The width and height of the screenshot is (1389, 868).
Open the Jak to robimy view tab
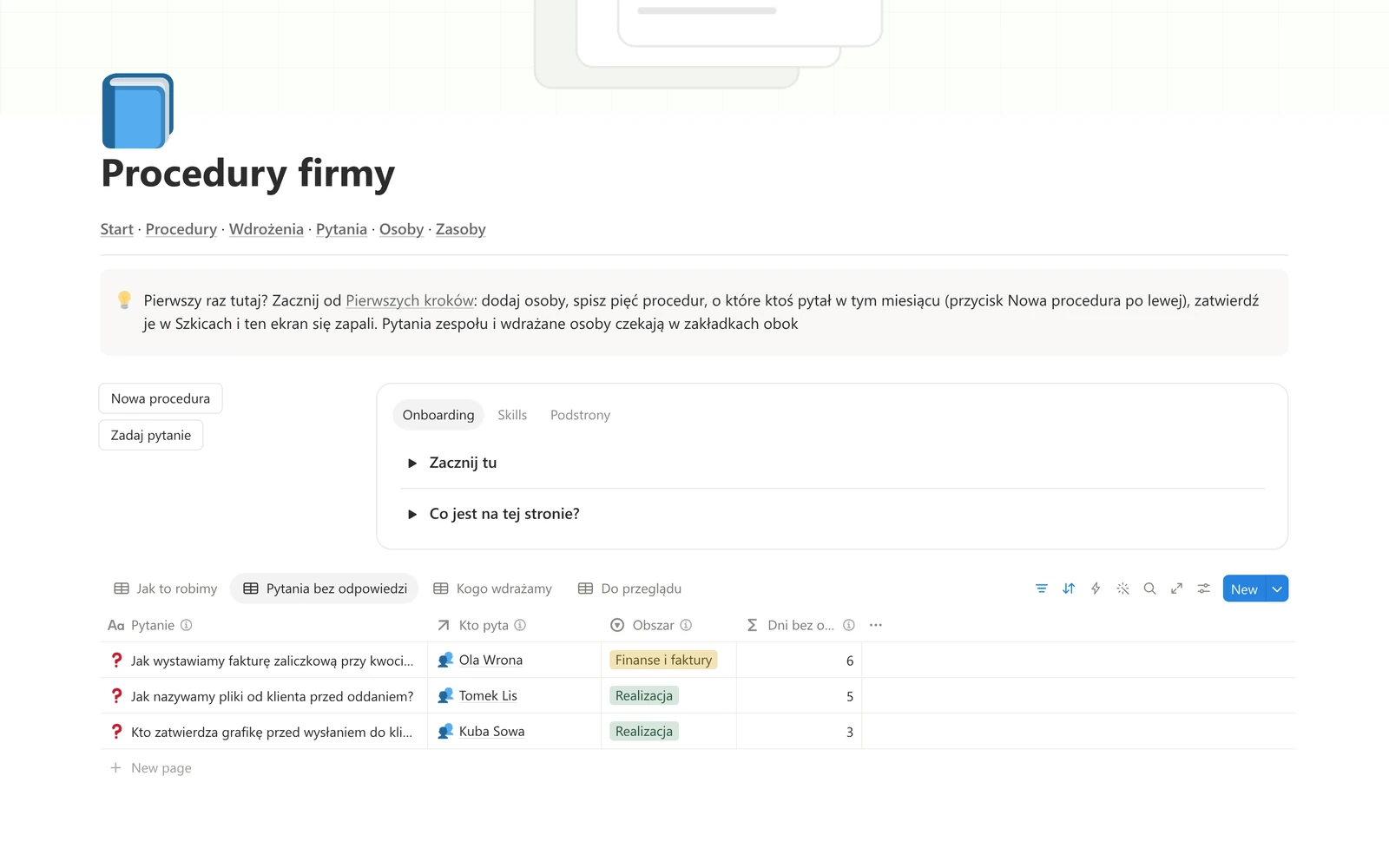166,589
